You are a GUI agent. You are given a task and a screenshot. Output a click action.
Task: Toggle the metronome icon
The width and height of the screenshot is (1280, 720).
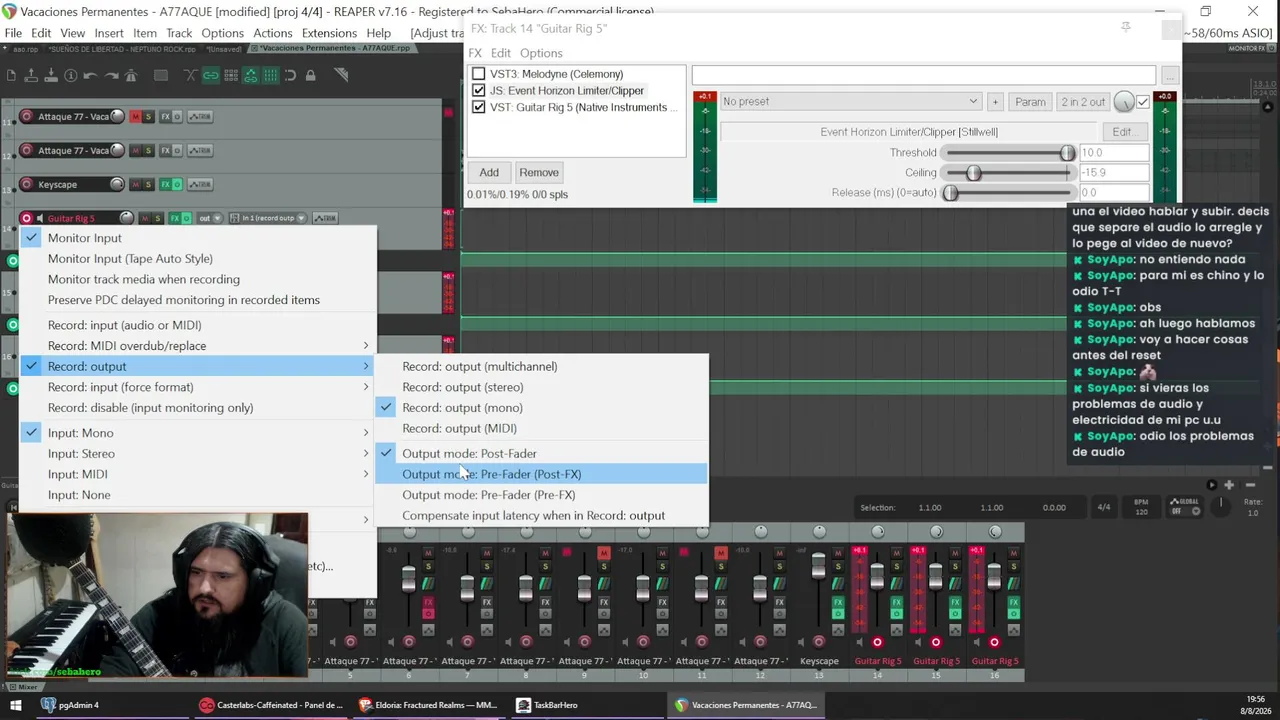point(131,75)
